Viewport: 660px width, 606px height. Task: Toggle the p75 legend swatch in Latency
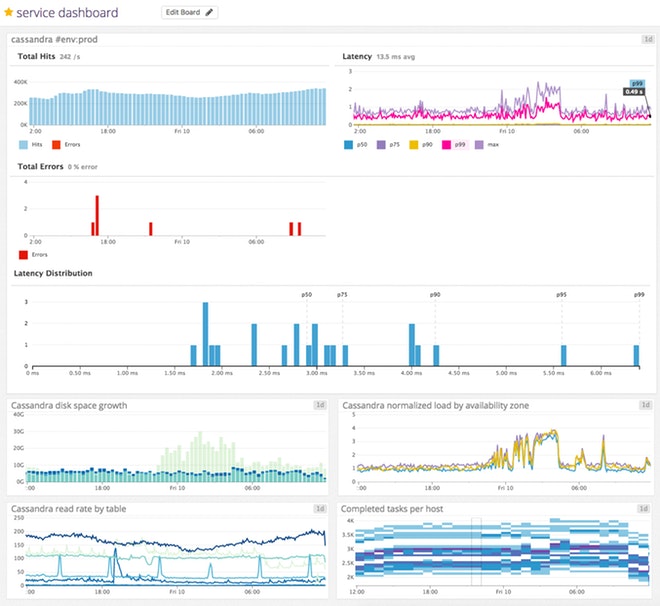tap(379, 145)
